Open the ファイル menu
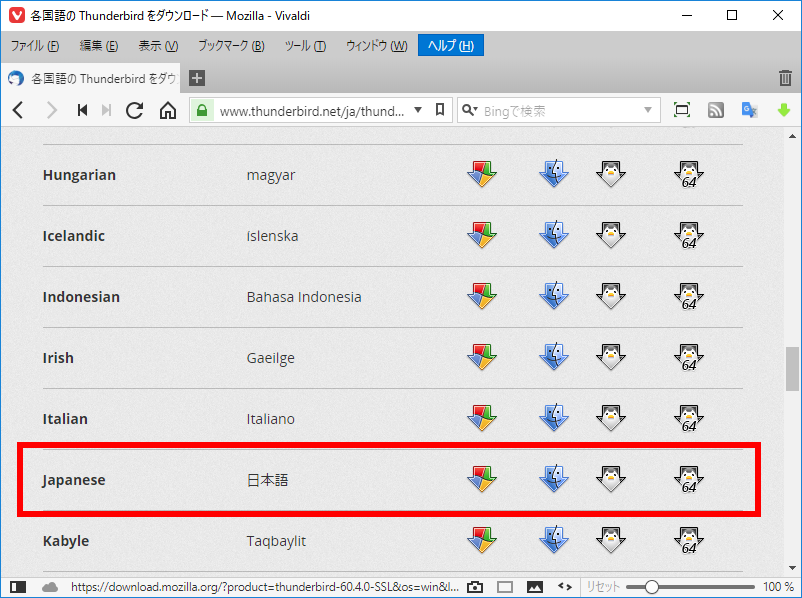This screenshot has height=598, width=802. (35, 46)
